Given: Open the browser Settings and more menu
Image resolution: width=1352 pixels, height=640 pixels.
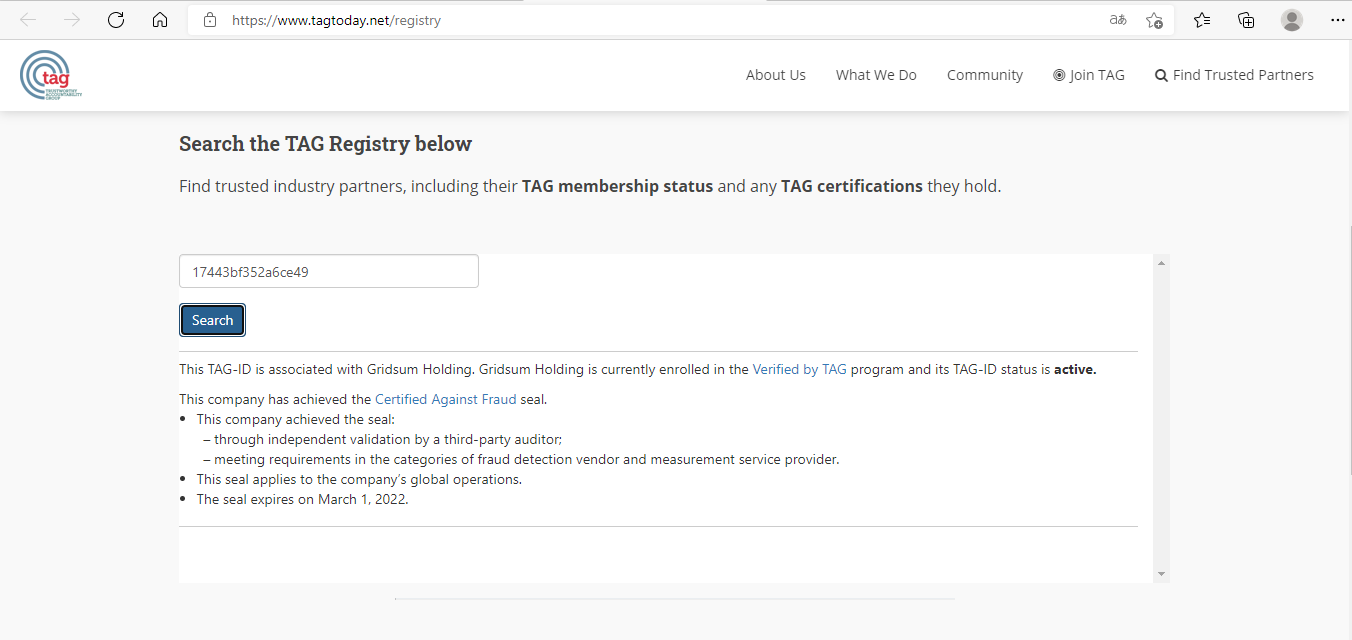Looking at the screenshot, I should (1337, 20).
